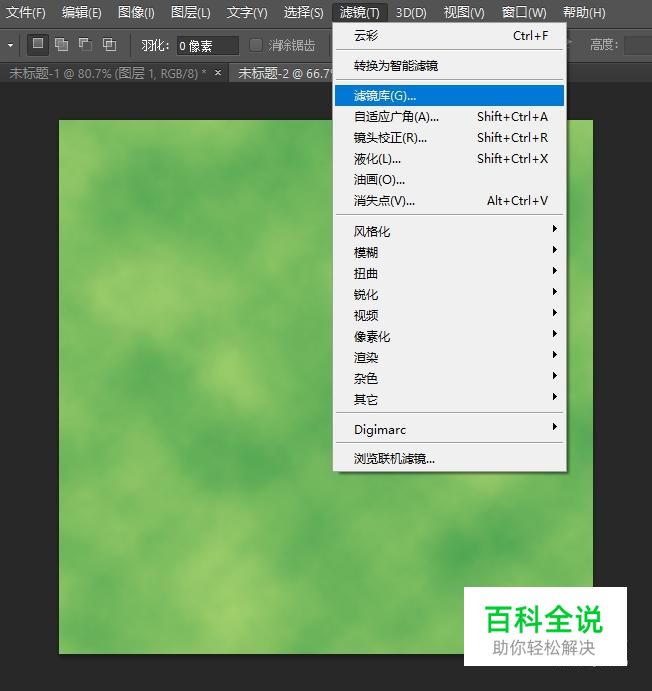Click the 高度 height input field

coord(638,45)
